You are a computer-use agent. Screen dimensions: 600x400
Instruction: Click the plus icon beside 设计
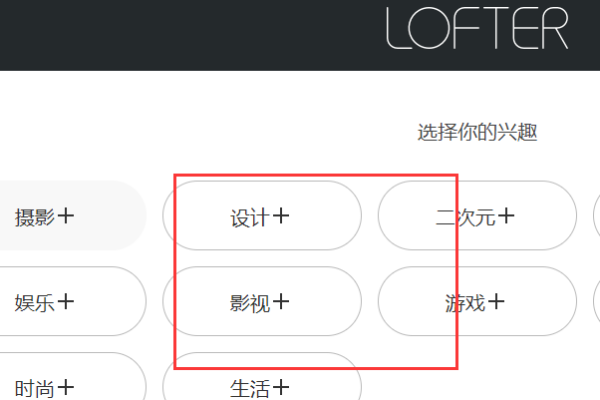(x=281, y=216)
